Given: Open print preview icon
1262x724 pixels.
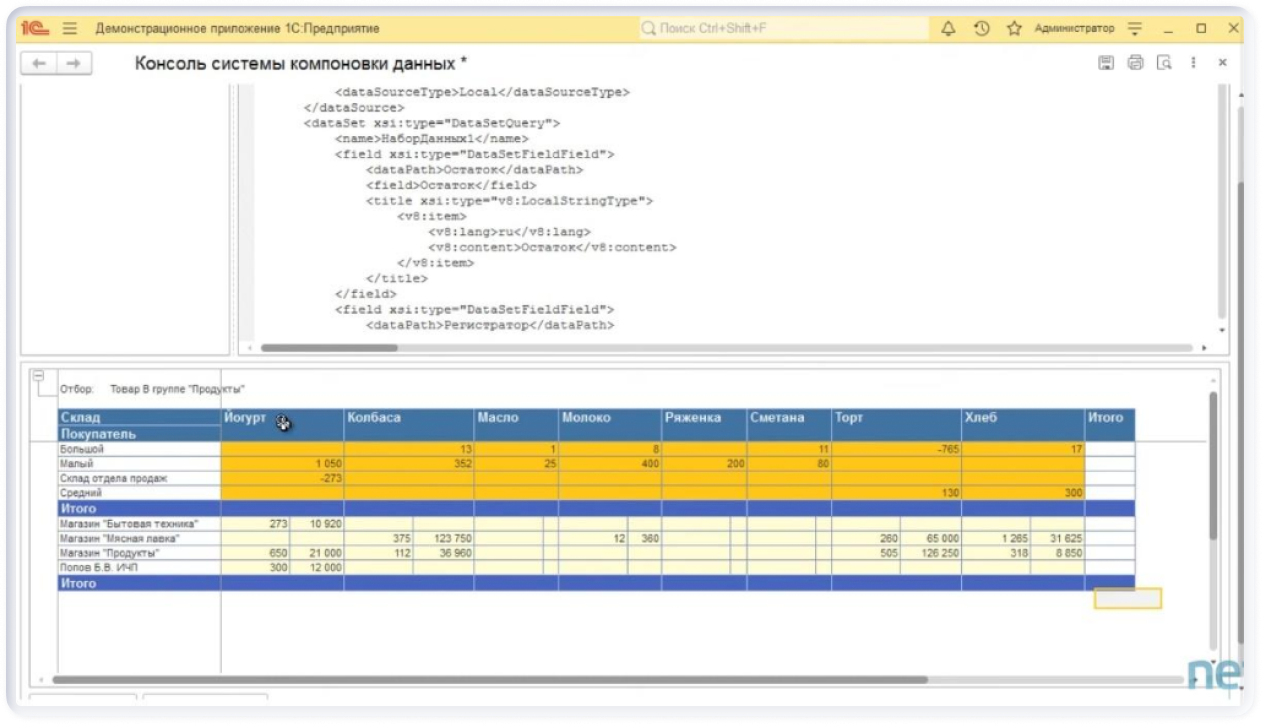Looking at the screenshot, I should point(1164,63).
